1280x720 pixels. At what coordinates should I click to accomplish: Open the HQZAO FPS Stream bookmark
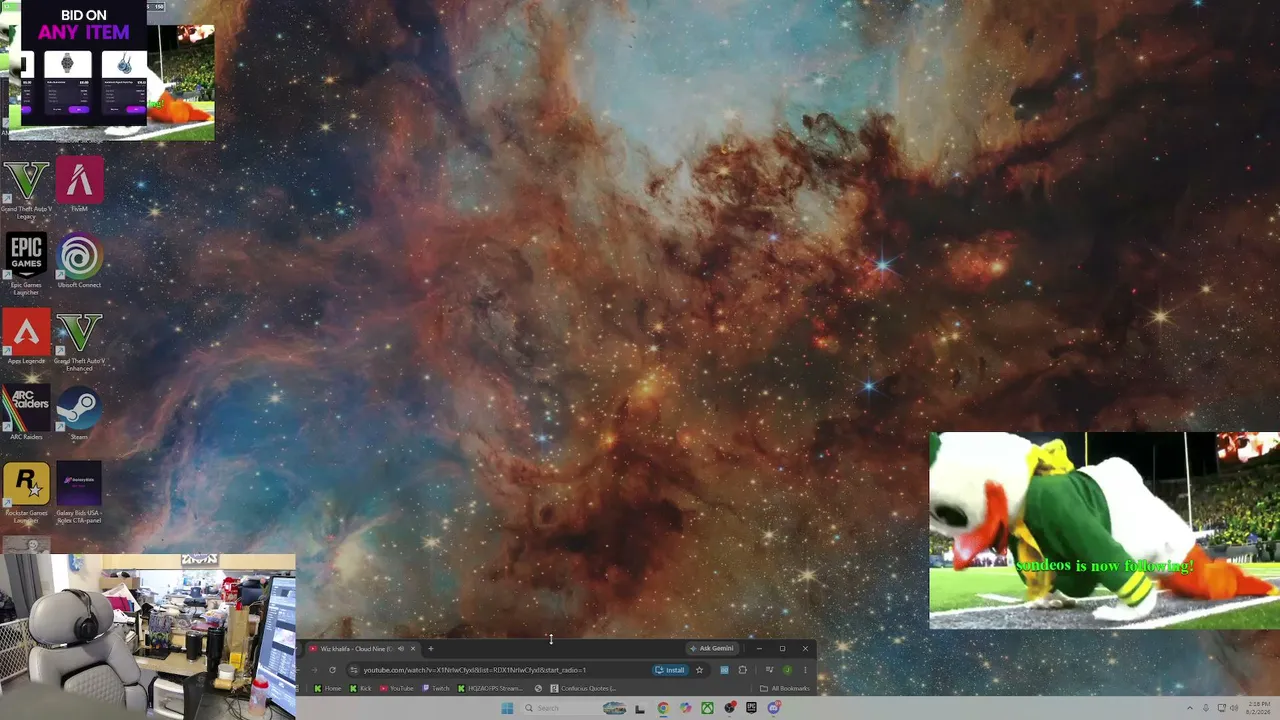(490, 688)
